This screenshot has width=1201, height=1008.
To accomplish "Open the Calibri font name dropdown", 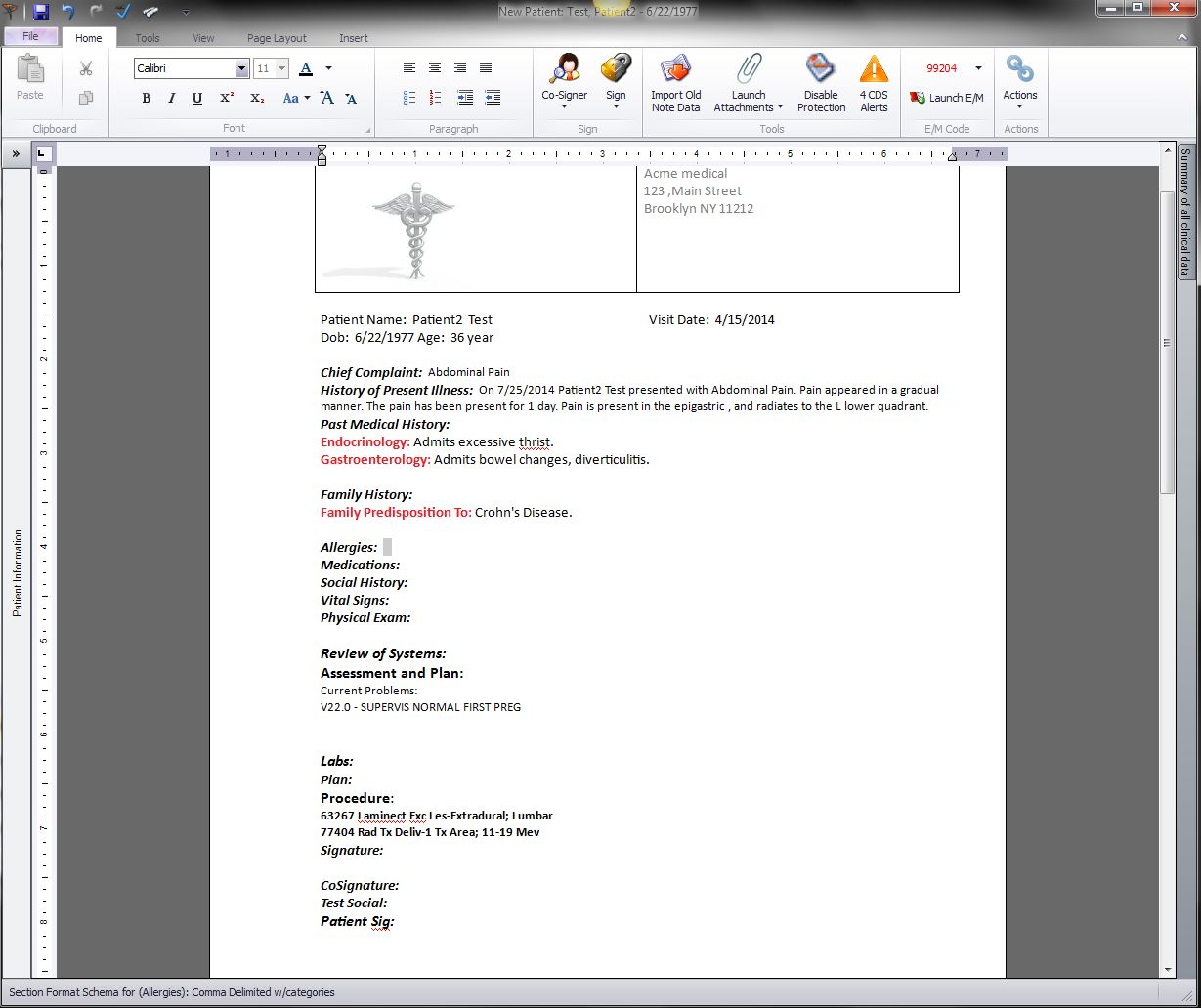I will click(242, 68).
